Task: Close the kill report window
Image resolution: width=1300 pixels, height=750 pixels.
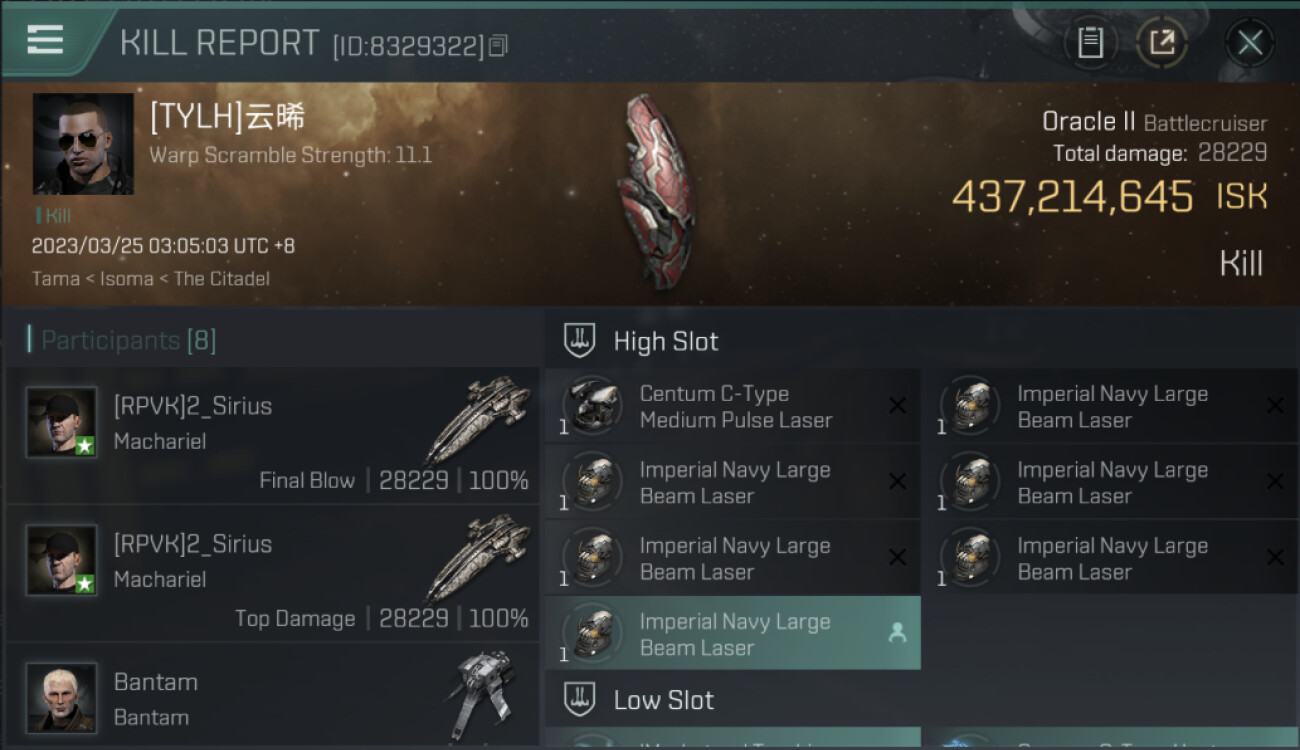Action: tap(1250, 43)
